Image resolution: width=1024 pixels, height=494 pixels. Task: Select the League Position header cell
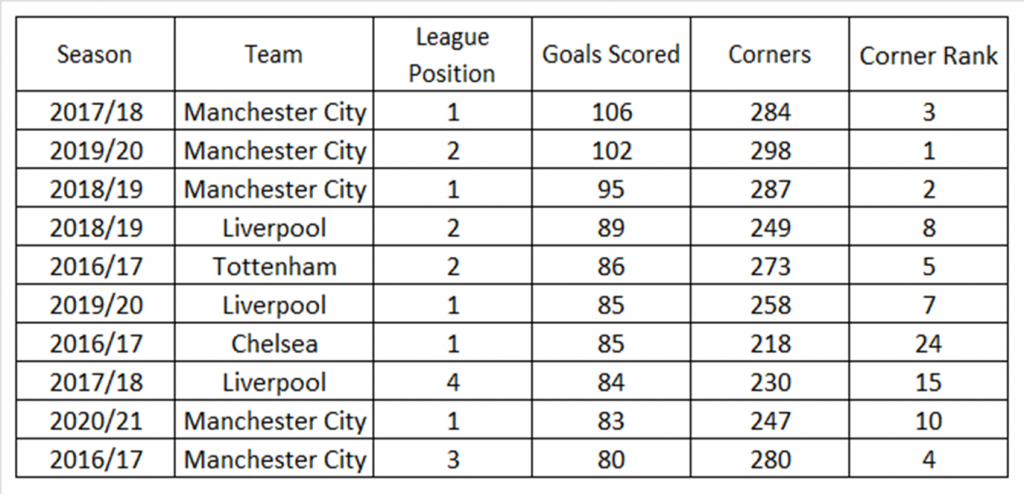pyautogui.click(x=453, y=54)
